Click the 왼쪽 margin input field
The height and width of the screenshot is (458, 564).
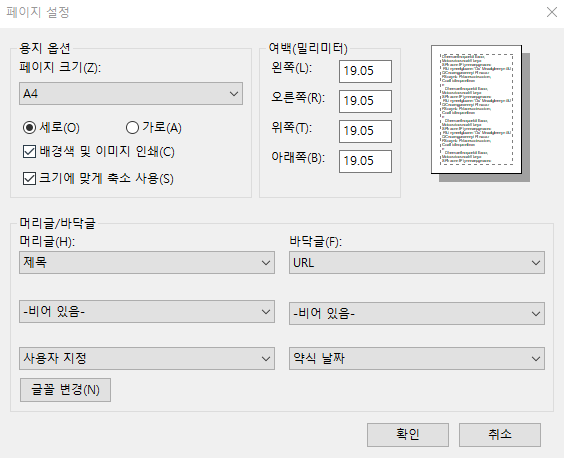click(x=365, y=71)
